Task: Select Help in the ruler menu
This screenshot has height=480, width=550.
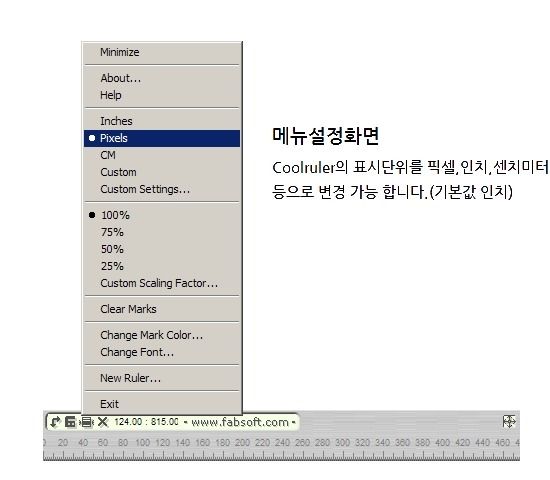Action: 162,95
